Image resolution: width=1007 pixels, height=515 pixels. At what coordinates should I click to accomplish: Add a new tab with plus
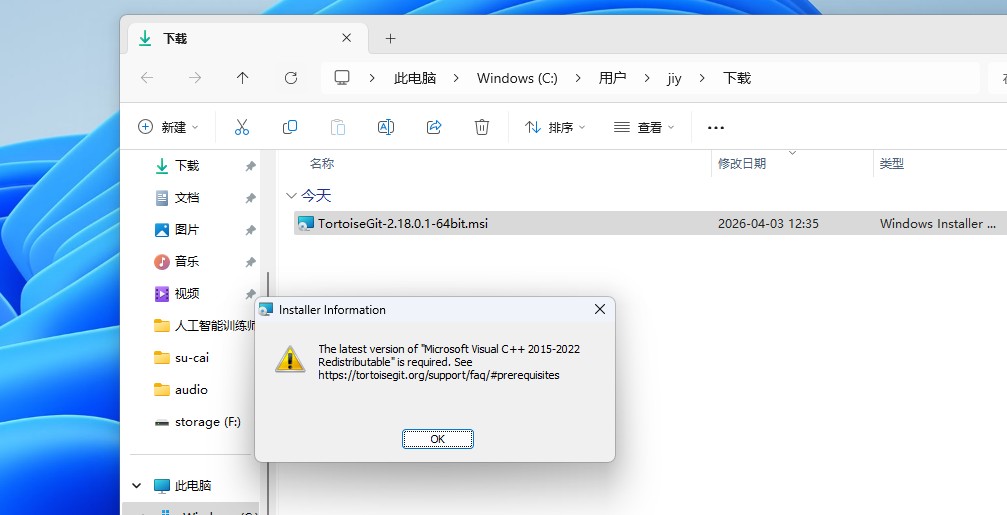click(390, 39)
